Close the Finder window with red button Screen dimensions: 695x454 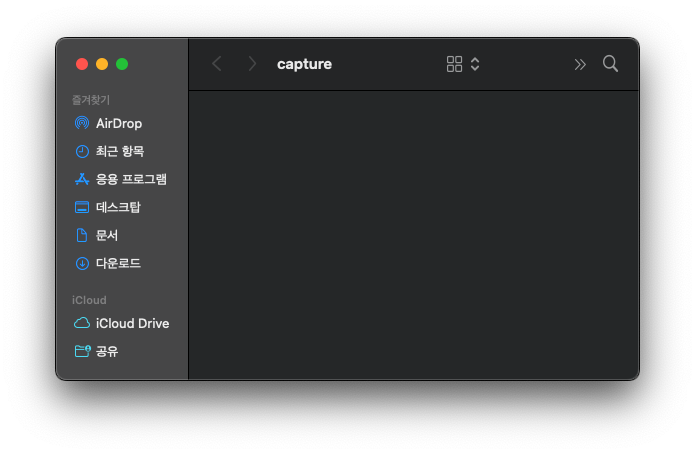[x=82, y=64]
